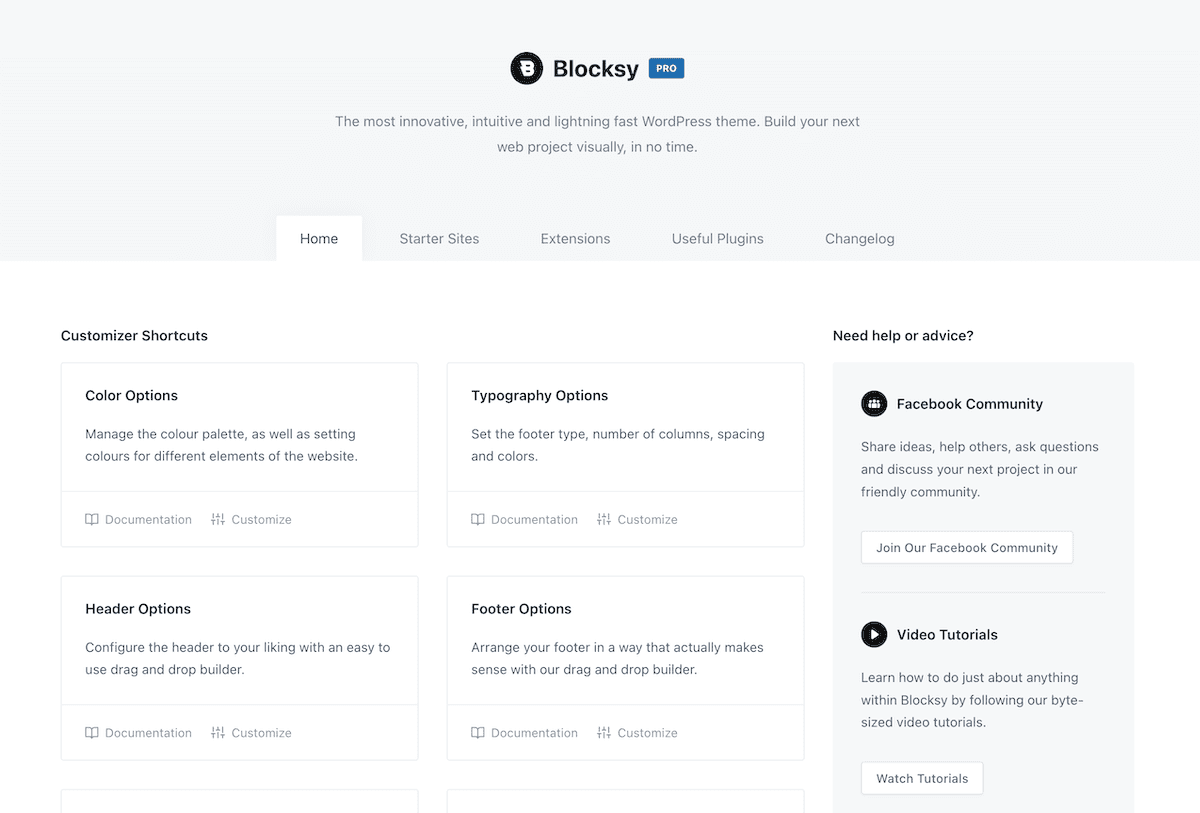Click the Facebook Community group icon
1200x813 pixels.
click(x=874, y=404)
